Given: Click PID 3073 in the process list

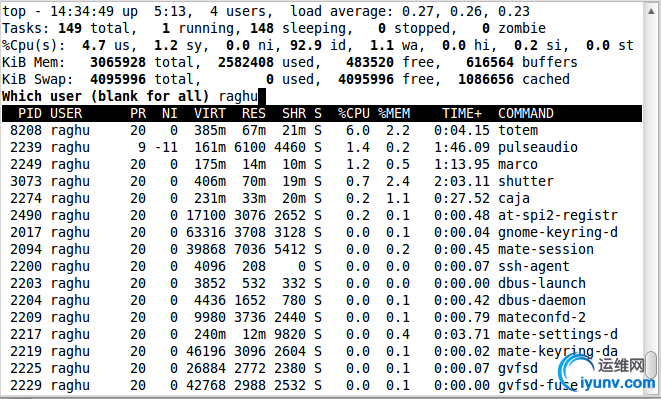Looking at the screenshot, I should tap(26, 181).
